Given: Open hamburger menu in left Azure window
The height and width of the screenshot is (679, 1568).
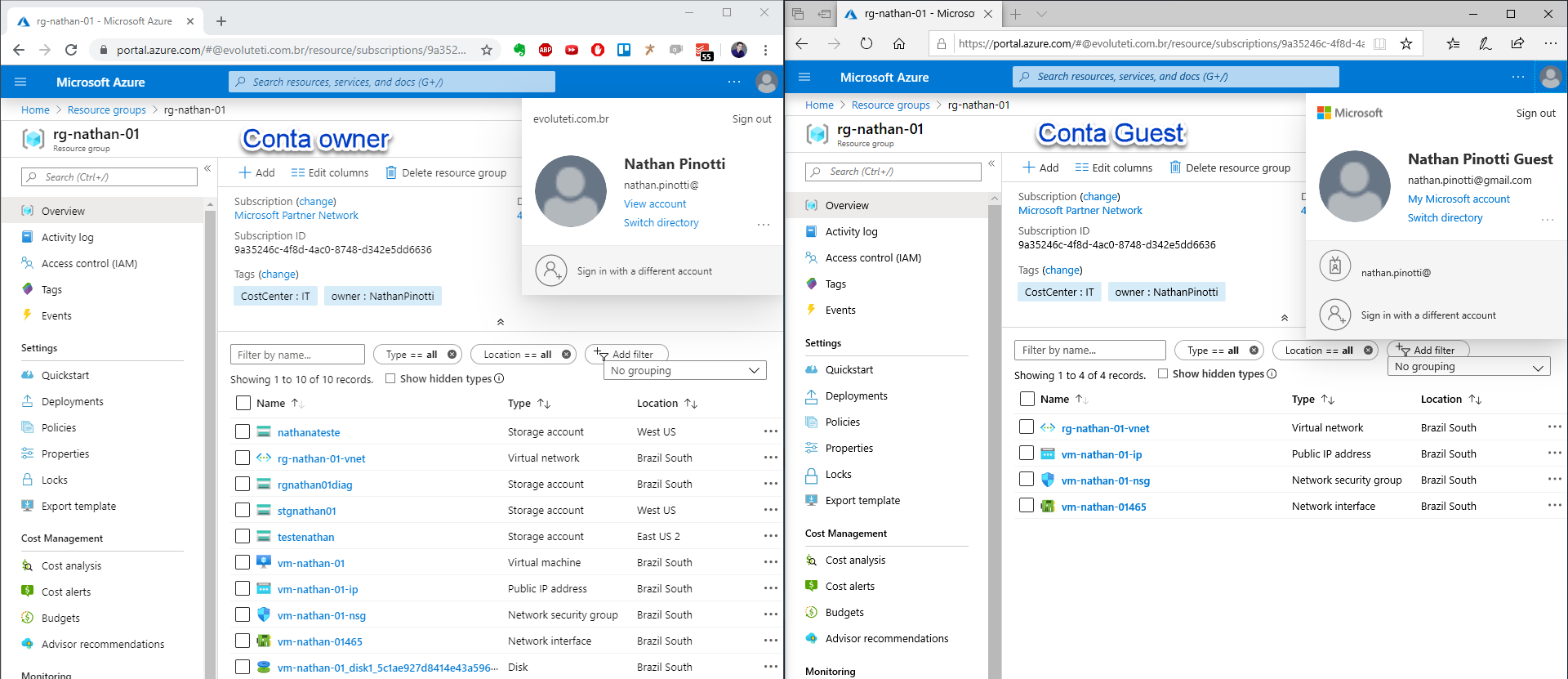Looking at the screenshot, I should point(20,82).
